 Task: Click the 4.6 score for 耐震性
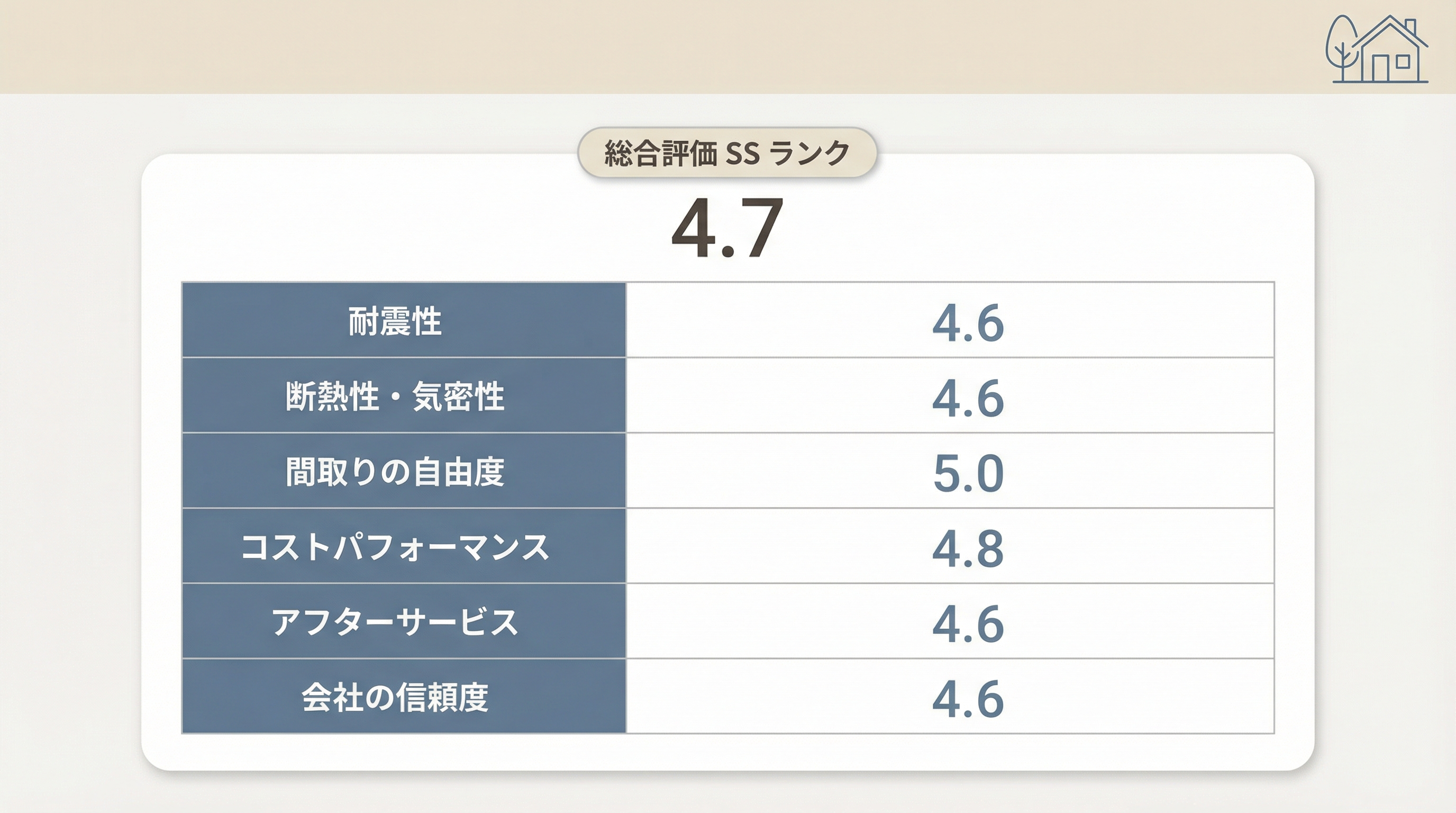tap(968, 323)
